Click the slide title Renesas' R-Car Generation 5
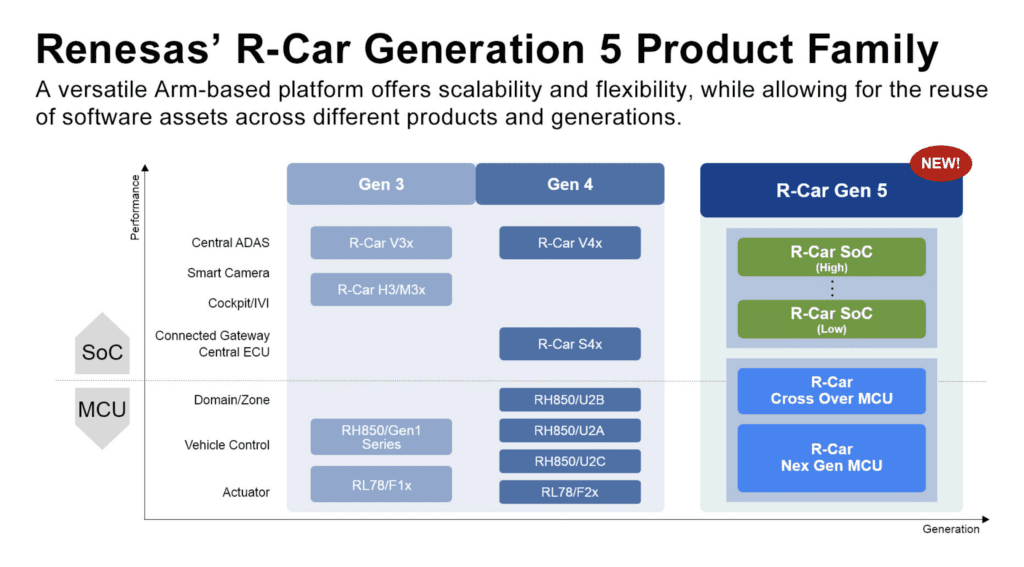Image resolution: width=1024 pixels, height=567 pixels. point(487,49)
